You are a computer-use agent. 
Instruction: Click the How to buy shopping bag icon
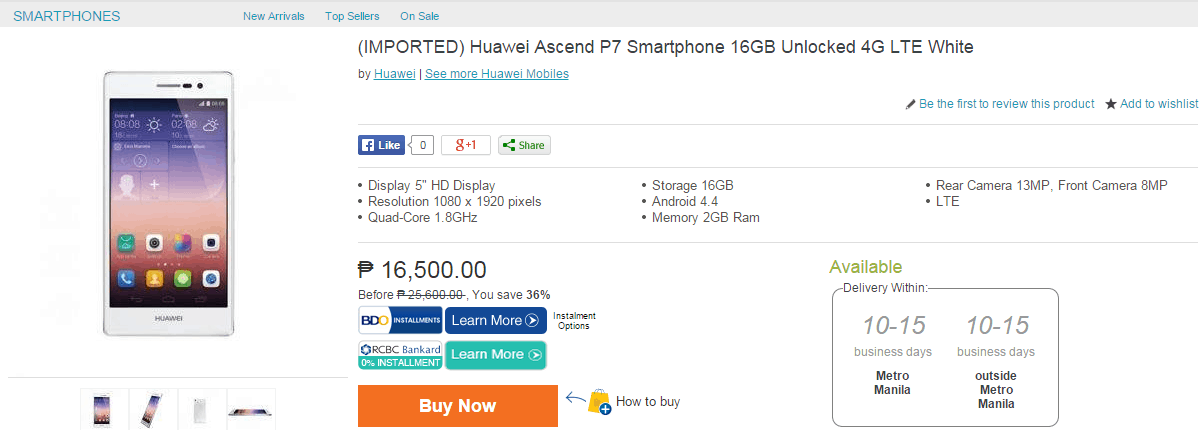pos(599,402)
